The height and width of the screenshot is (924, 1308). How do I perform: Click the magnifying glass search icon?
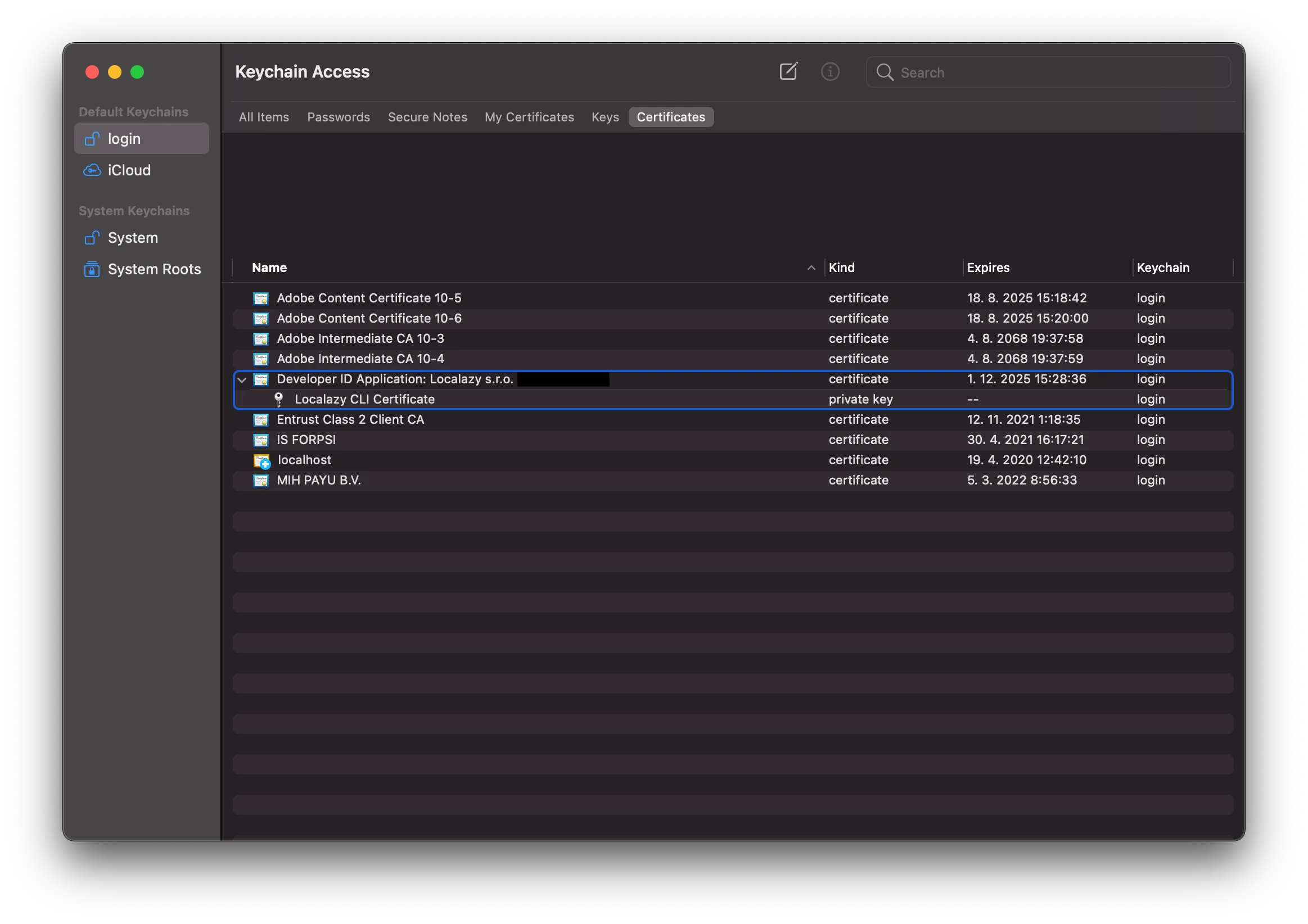point(884,73)
